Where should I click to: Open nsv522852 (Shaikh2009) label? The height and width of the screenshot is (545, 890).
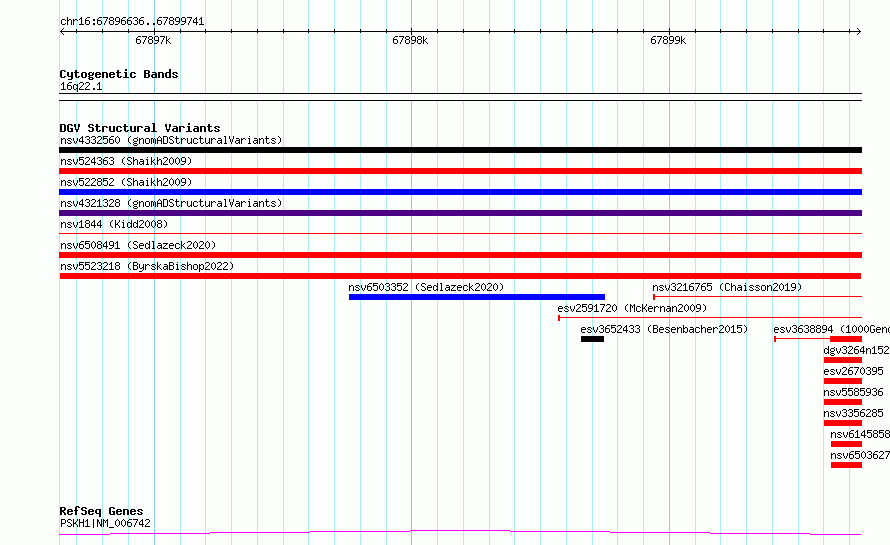(126, 182)
